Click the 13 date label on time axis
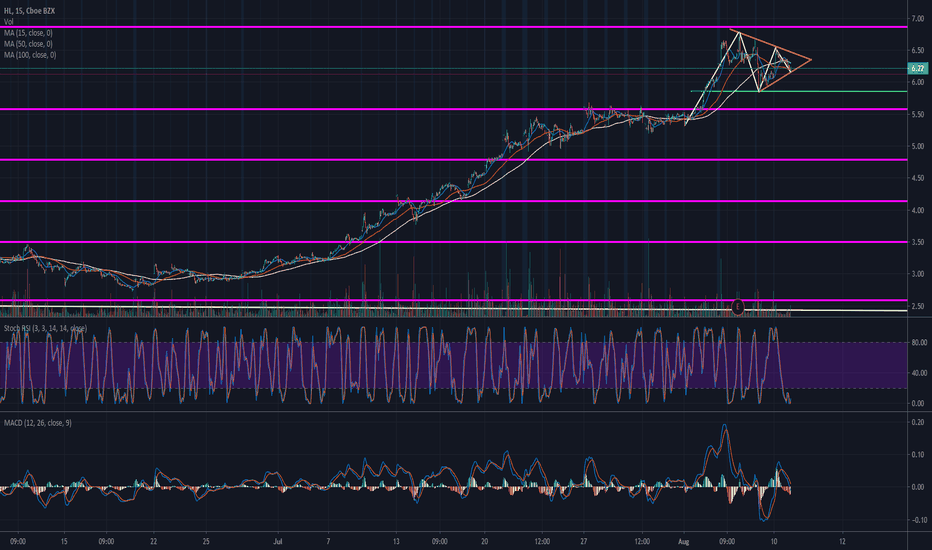 pyautogui.click(x=396, y=542)
